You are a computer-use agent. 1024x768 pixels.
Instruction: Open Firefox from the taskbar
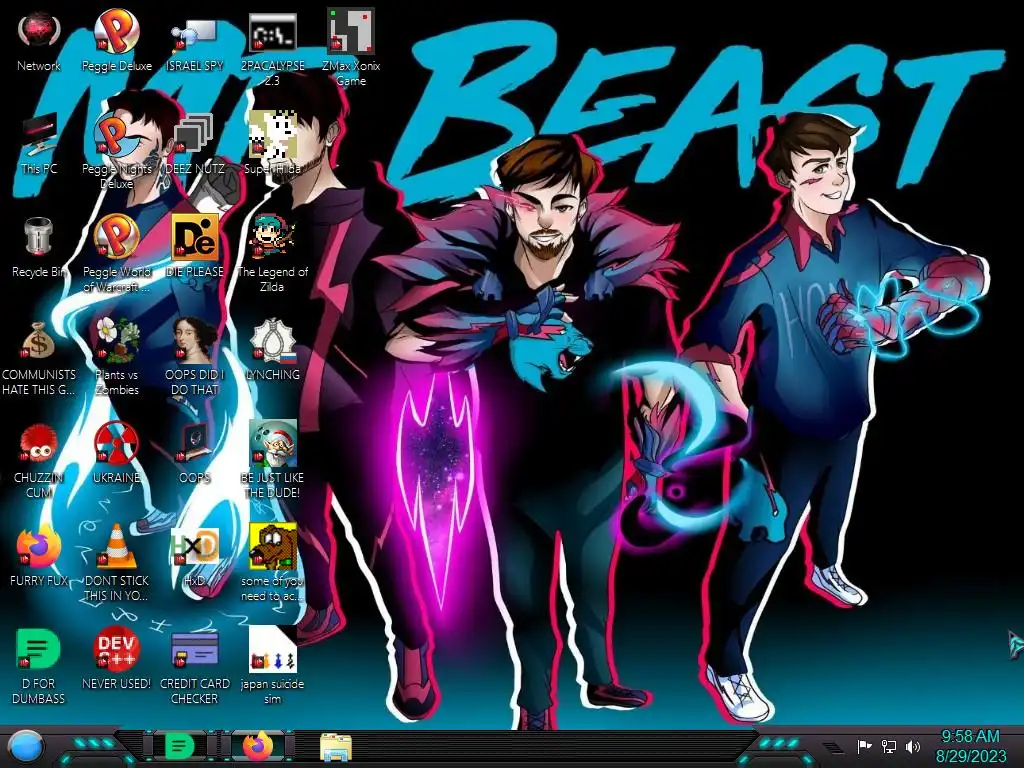coord(258,746)
